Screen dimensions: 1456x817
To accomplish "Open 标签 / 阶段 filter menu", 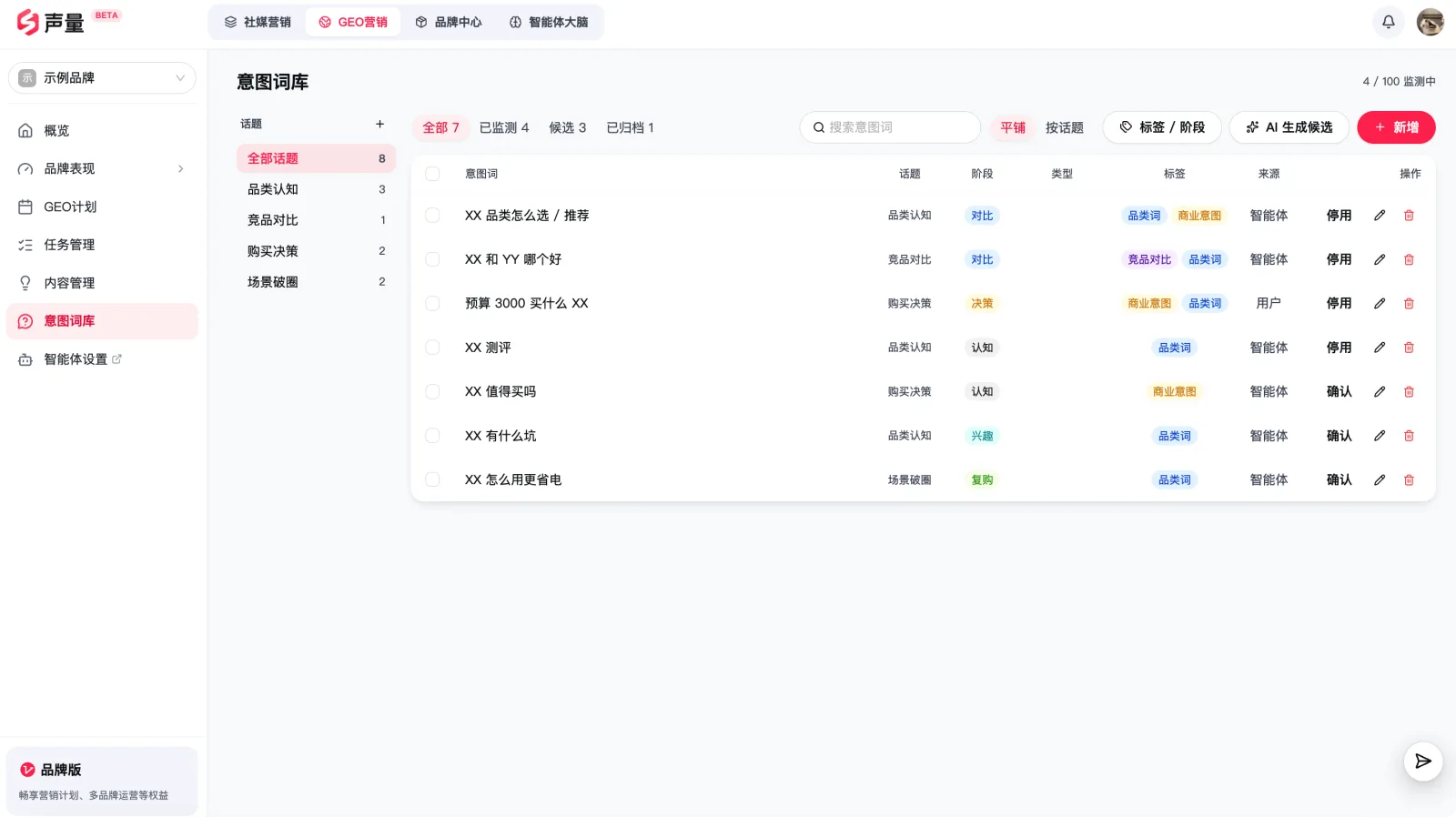I will (x=1162, y=127).
